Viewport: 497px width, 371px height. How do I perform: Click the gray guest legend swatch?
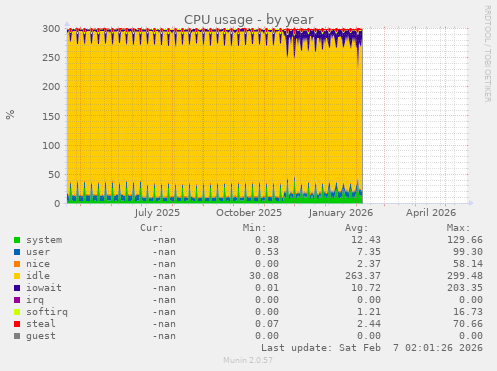pos(17,336)
